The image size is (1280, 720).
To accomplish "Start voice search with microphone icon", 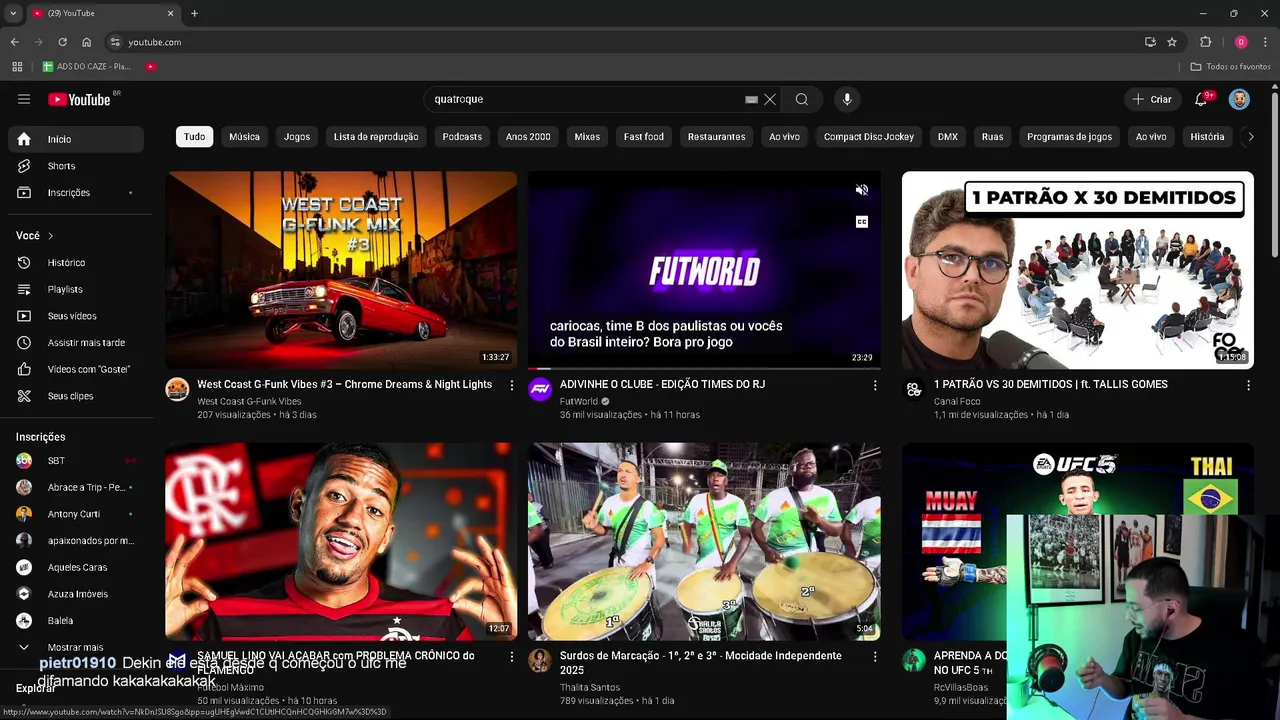I will tap(847, 99).
